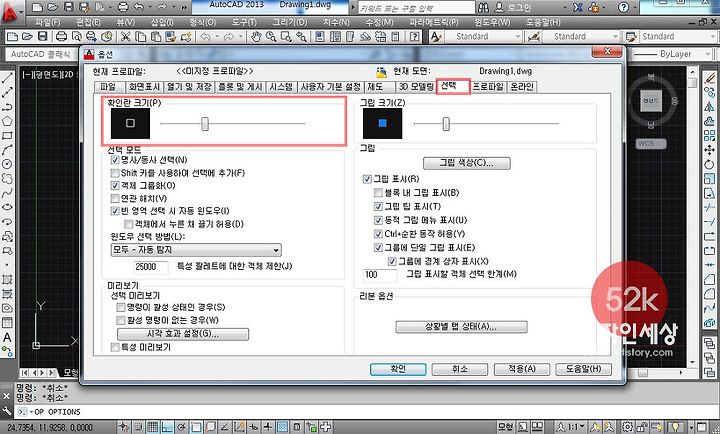Click the 그립 크기(Z) slider handle
The width and height of the screenshot is (720, 434).
coord(446,124)
